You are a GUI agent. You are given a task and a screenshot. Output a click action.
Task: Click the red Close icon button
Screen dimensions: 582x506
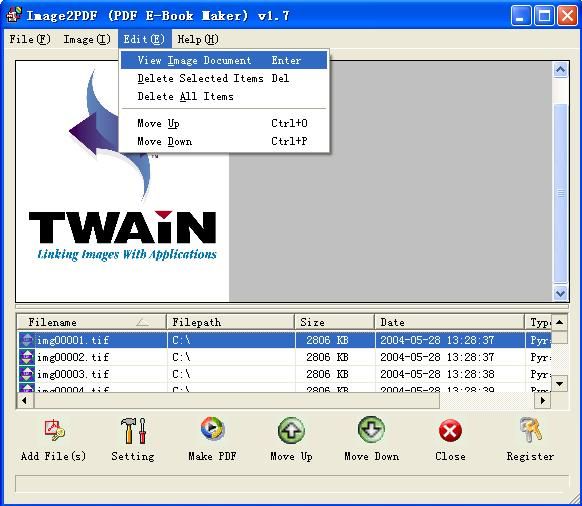[450, 431]
